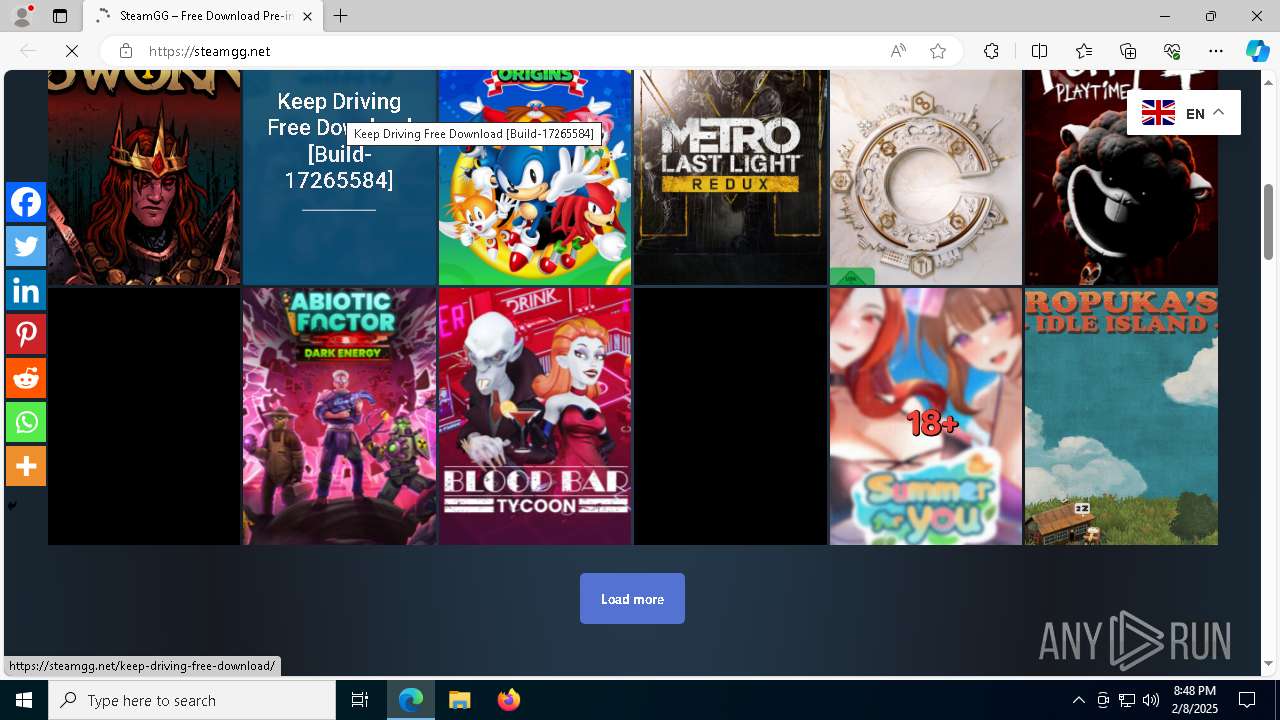The image size is (1280, 720).
Task: Open the Blood Bar Tycoon thumbnail
Action: [535, 416]
